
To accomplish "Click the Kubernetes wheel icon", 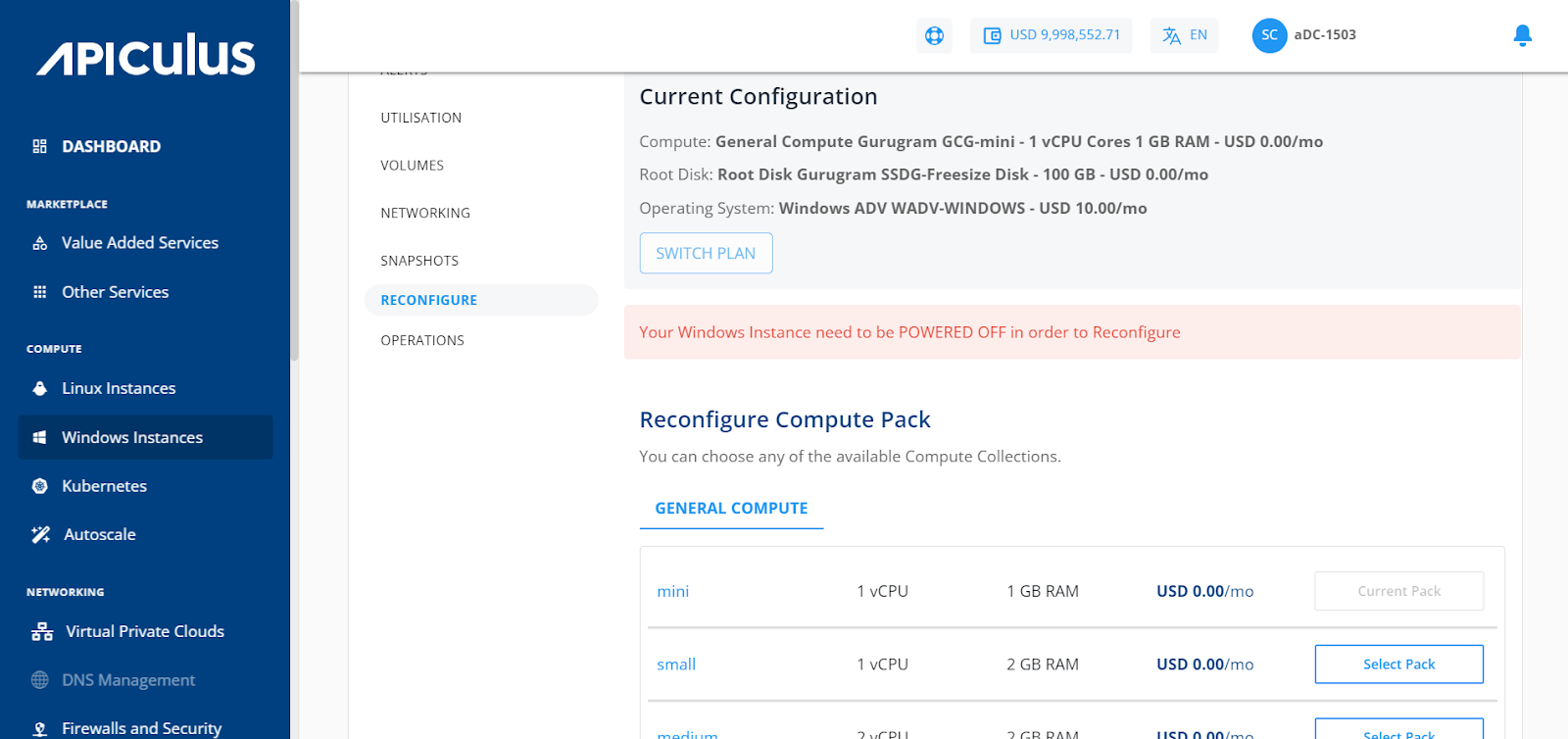I will tap(39, 486).
